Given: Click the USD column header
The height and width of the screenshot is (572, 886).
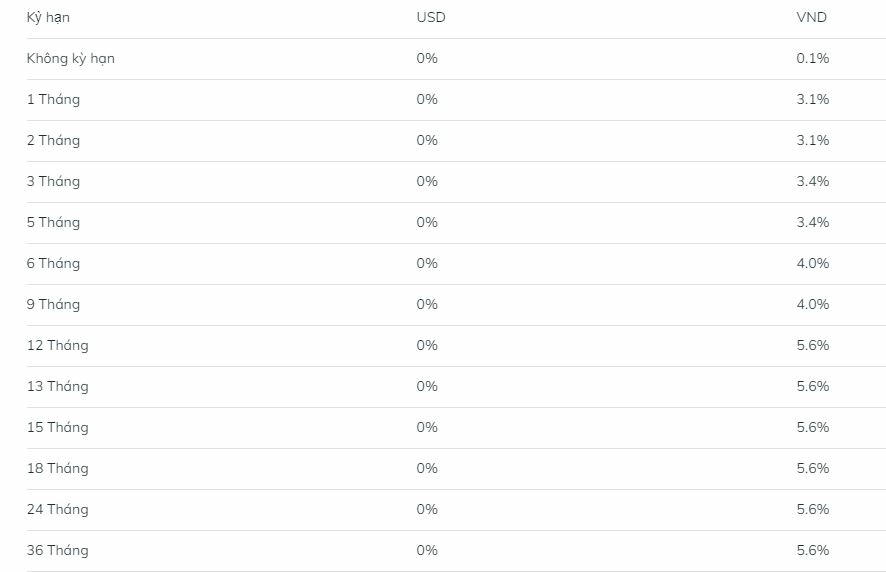Looking at the screenshot, I should pos(431,18).
